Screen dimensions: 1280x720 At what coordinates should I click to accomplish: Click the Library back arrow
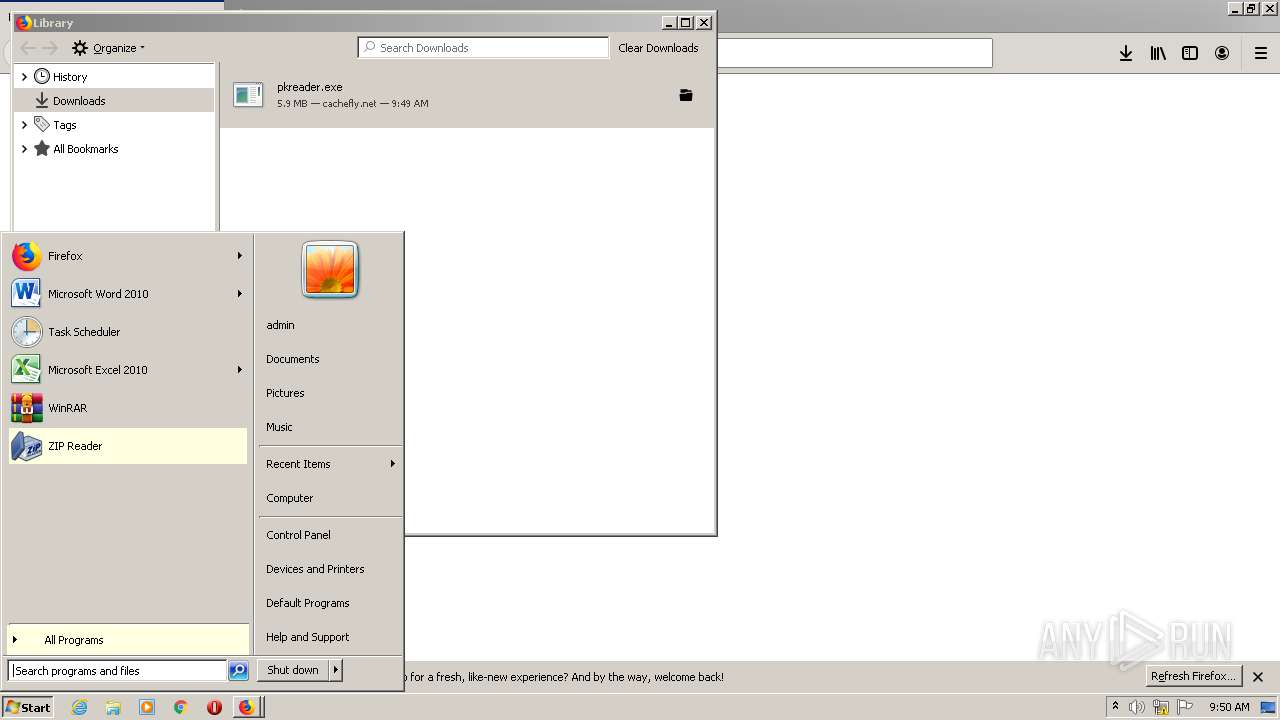[x=28, y=48]
